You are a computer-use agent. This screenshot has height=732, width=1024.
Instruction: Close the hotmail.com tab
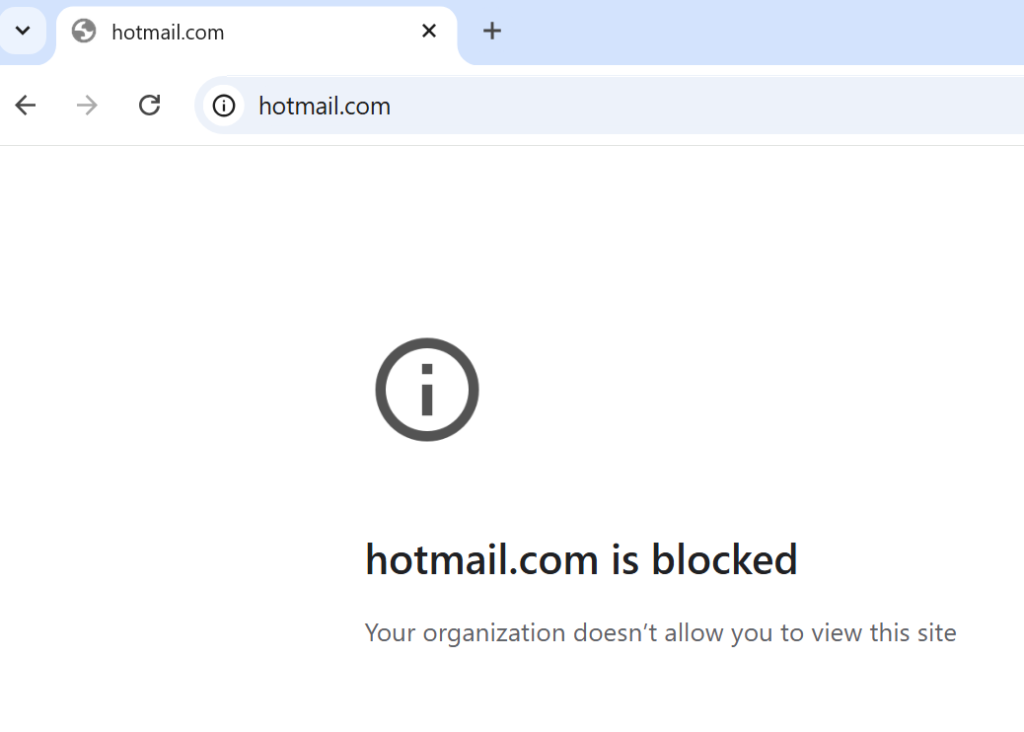tap(429, 31)
